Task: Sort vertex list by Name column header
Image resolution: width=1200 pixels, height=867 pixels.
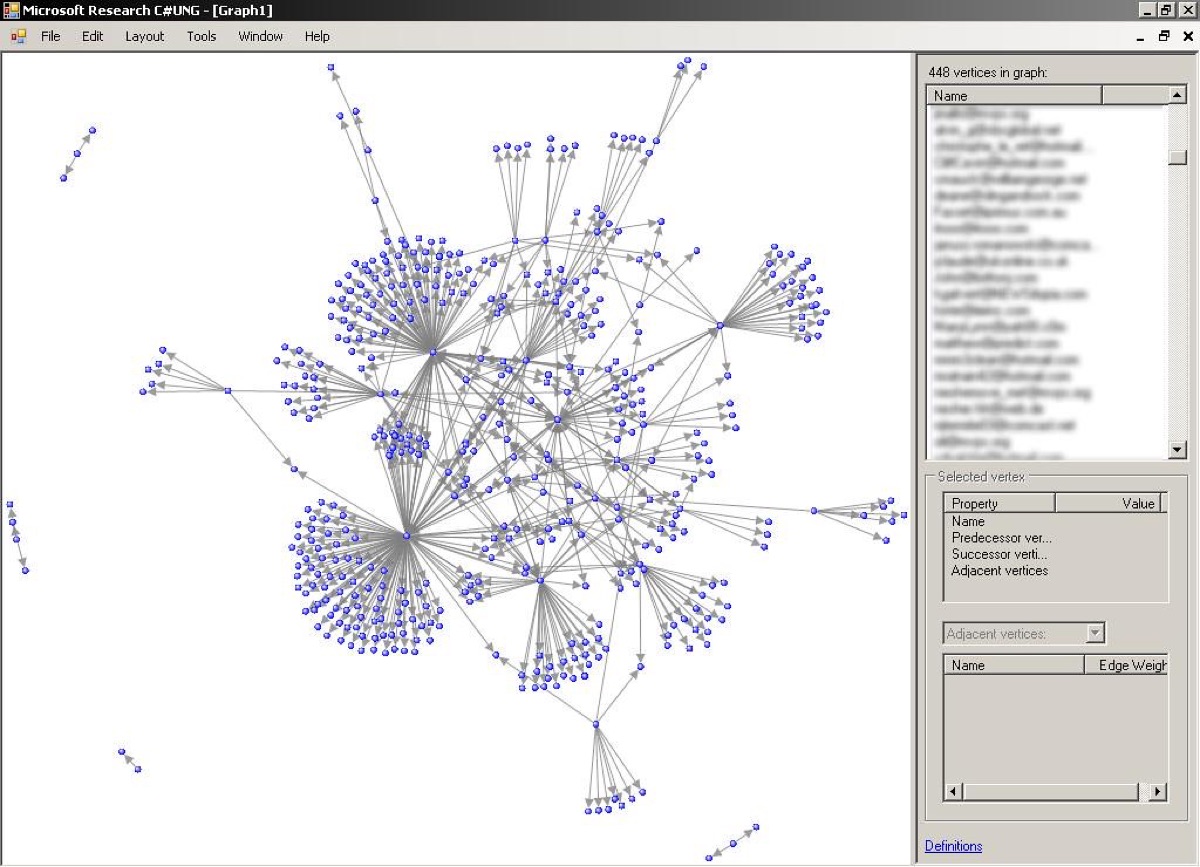Action: click(x=1014, y=96)
